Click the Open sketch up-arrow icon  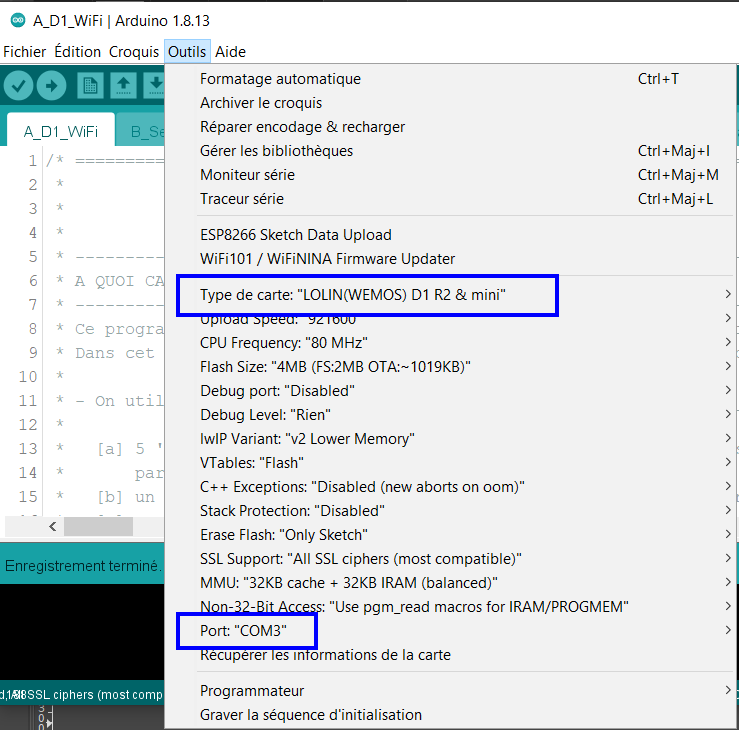(x=123, y=87)
